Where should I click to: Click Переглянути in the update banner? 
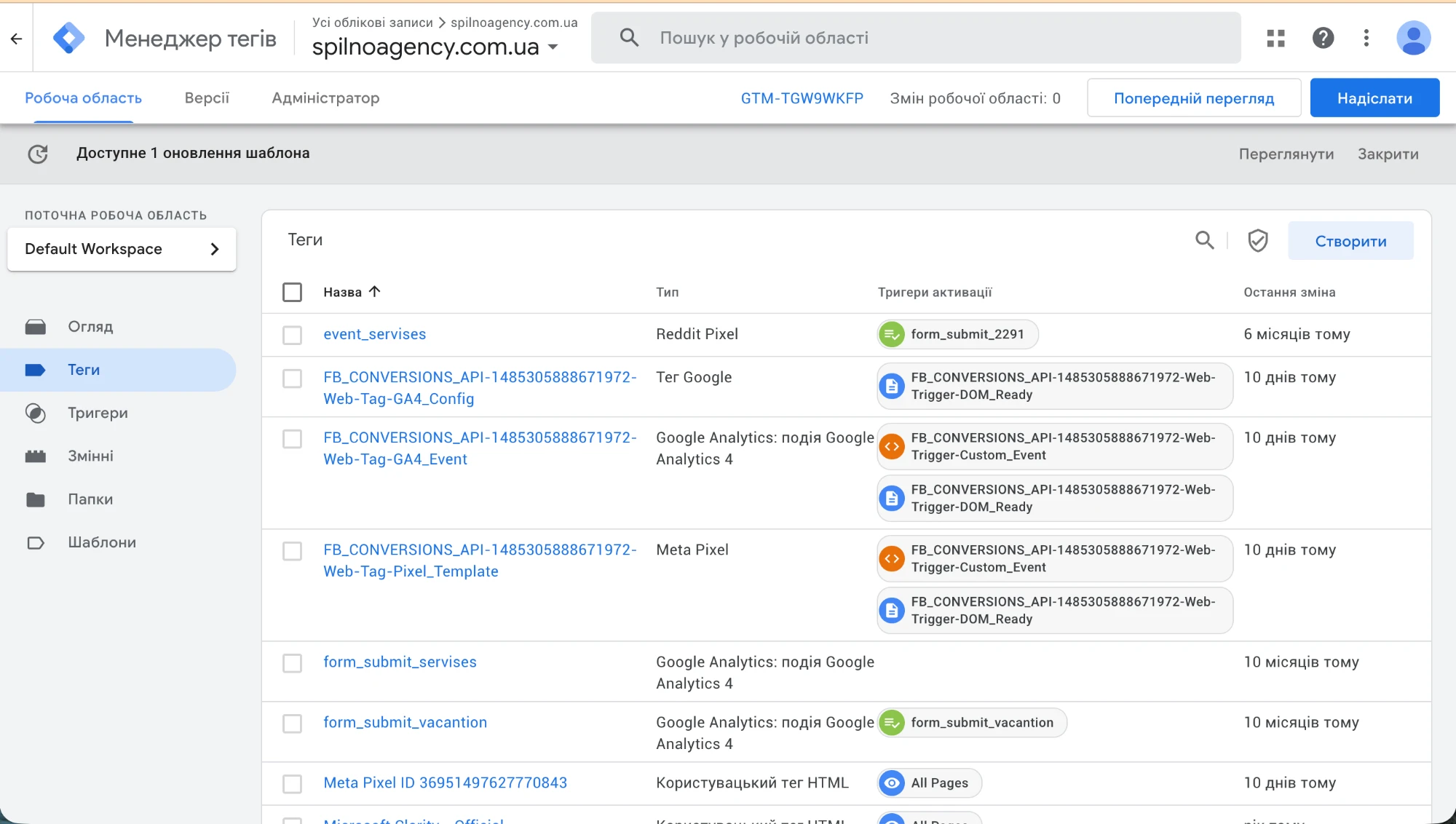click(x=1286, y=154)
